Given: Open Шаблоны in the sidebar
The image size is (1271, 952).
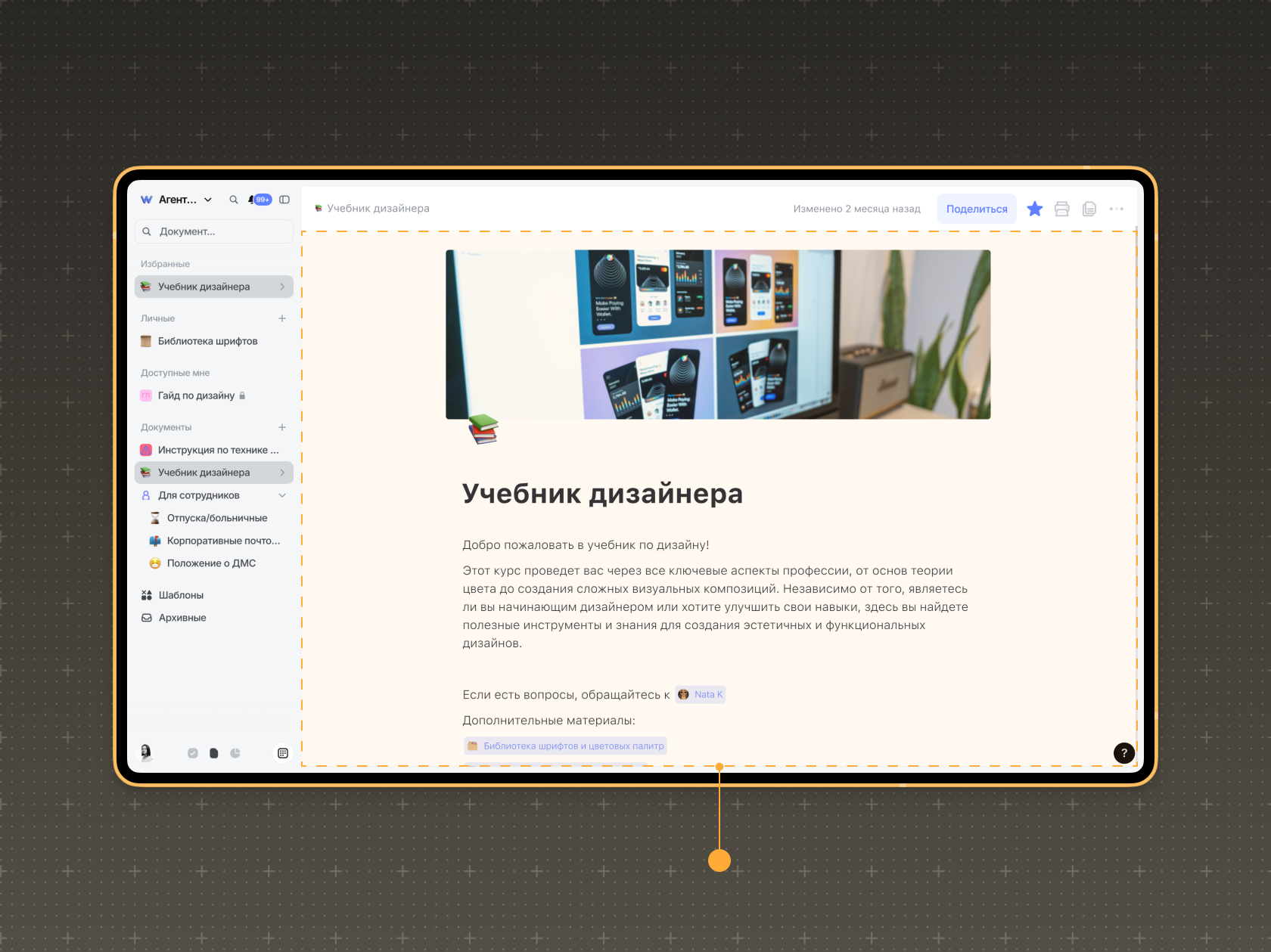Looking at the screenshot, I should (181, 595).
